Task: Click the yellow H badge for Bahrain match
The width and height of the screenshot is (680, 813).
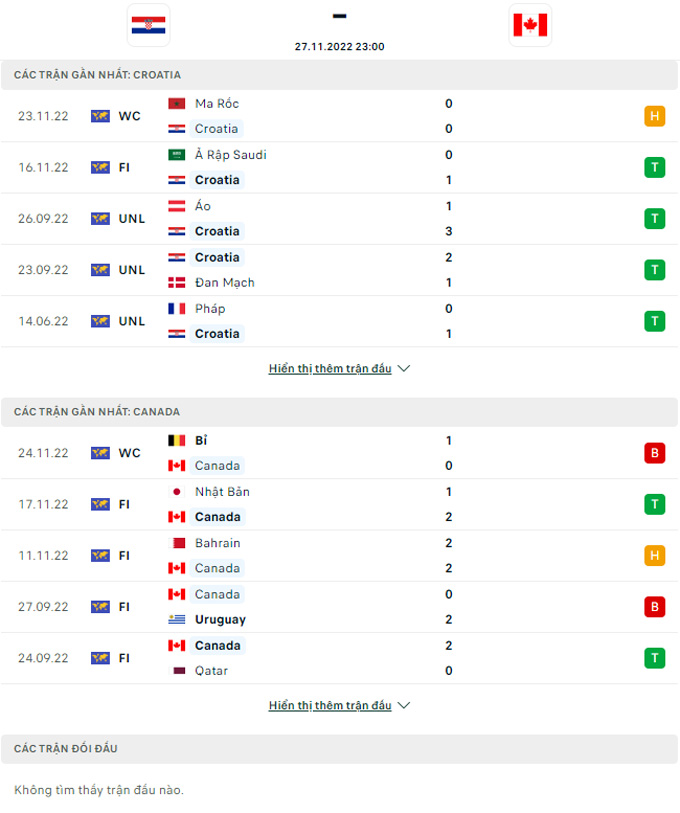Action: (x=655, y=556)
